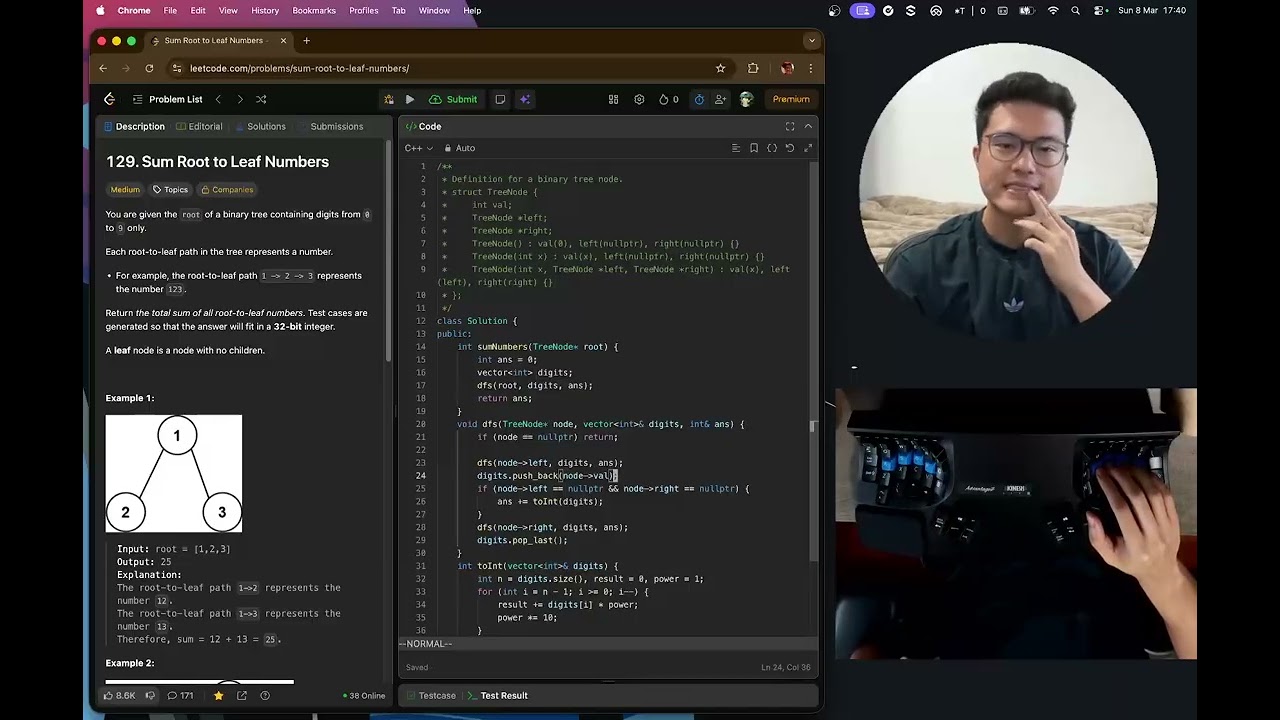Click the streak flame counter
The height and width of the screenshot is (720, 1280).
point(668,99)
